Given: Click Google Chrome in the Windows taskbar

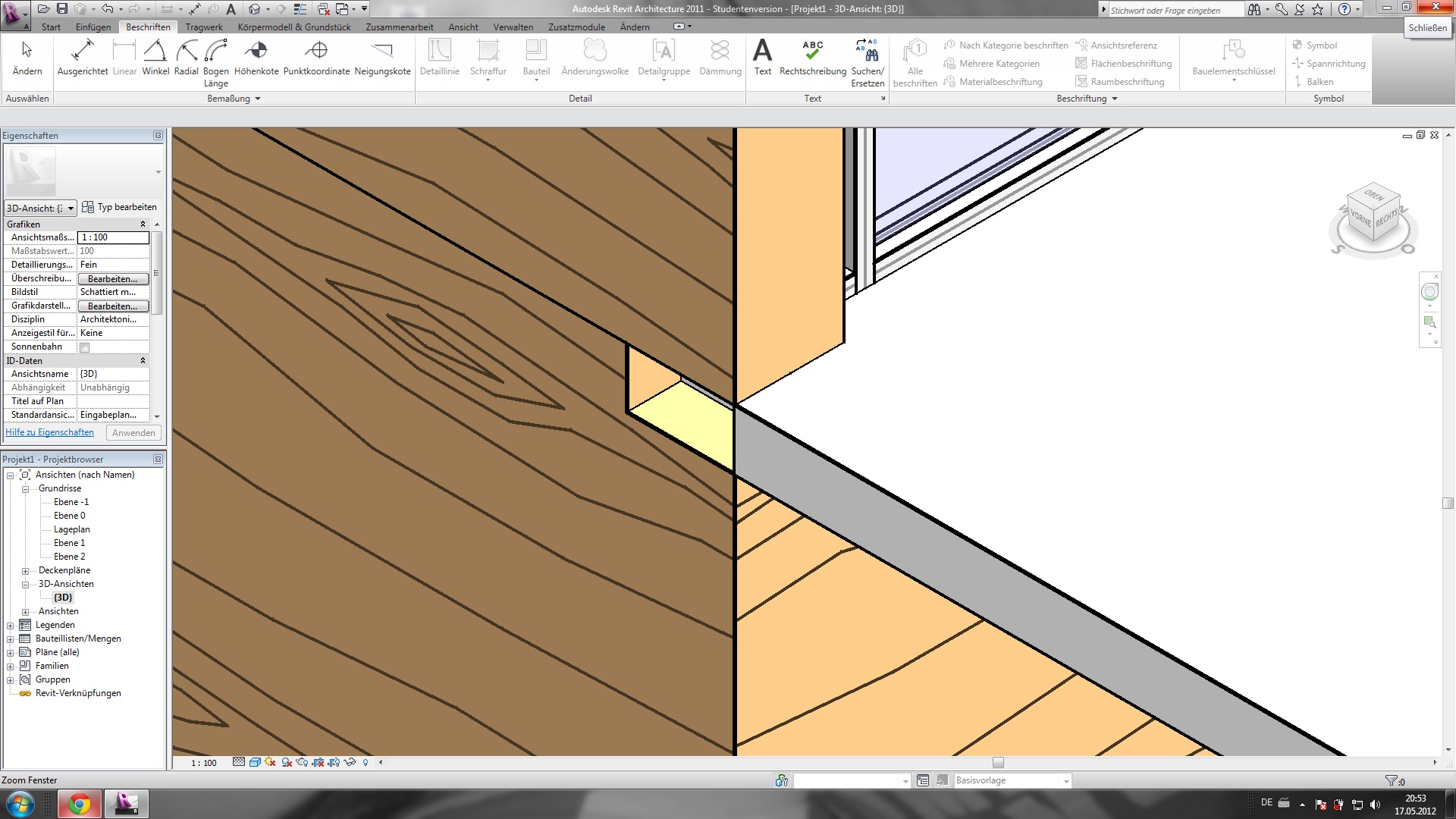Looking at the screenshot, I should pyautogui.click(x=79, y=804).
